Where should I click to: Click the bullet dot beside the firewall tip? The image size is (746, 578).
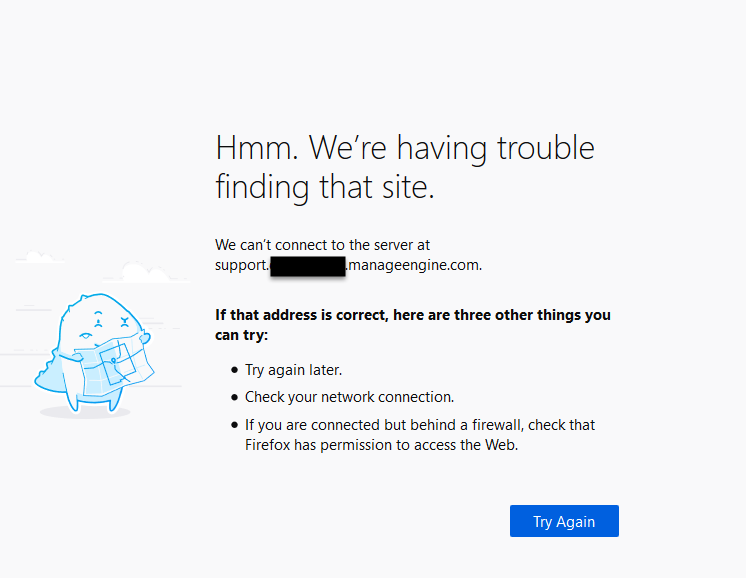coord(234,425)
